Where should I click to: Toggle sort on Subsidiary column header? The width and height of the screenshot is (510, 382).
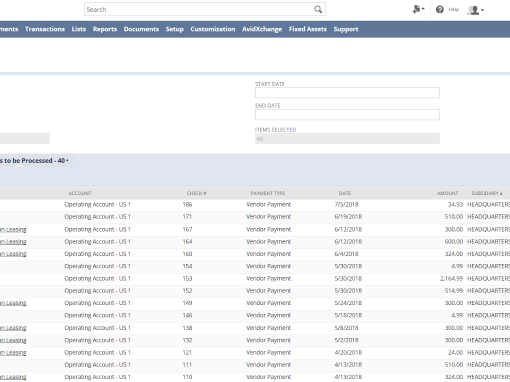487,193
